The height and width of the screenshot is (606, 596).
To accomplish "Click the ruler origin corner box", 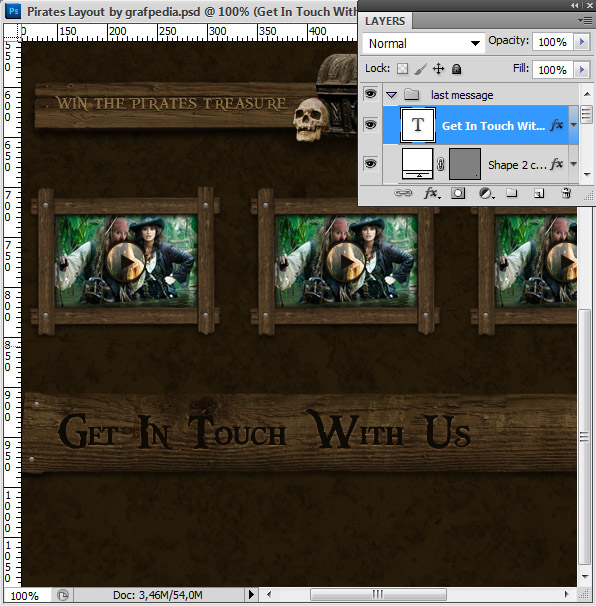I will coord(12,32).
